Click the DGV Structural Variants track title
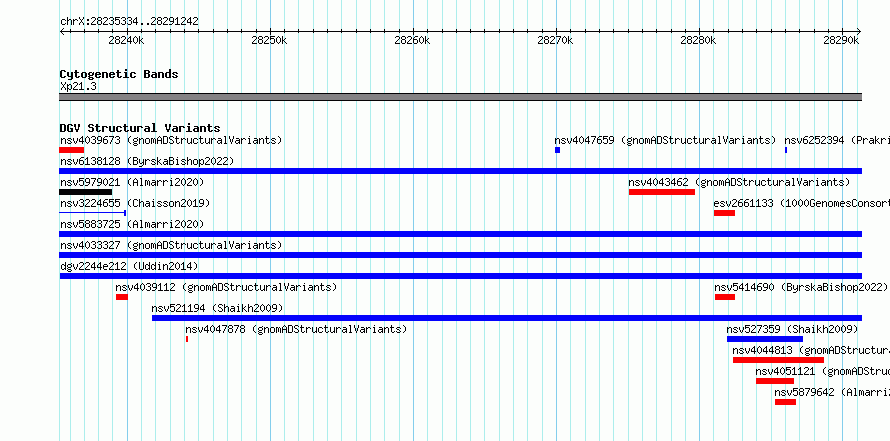The width and height of the screenshot is (890, 441). [x=140, y=128]
